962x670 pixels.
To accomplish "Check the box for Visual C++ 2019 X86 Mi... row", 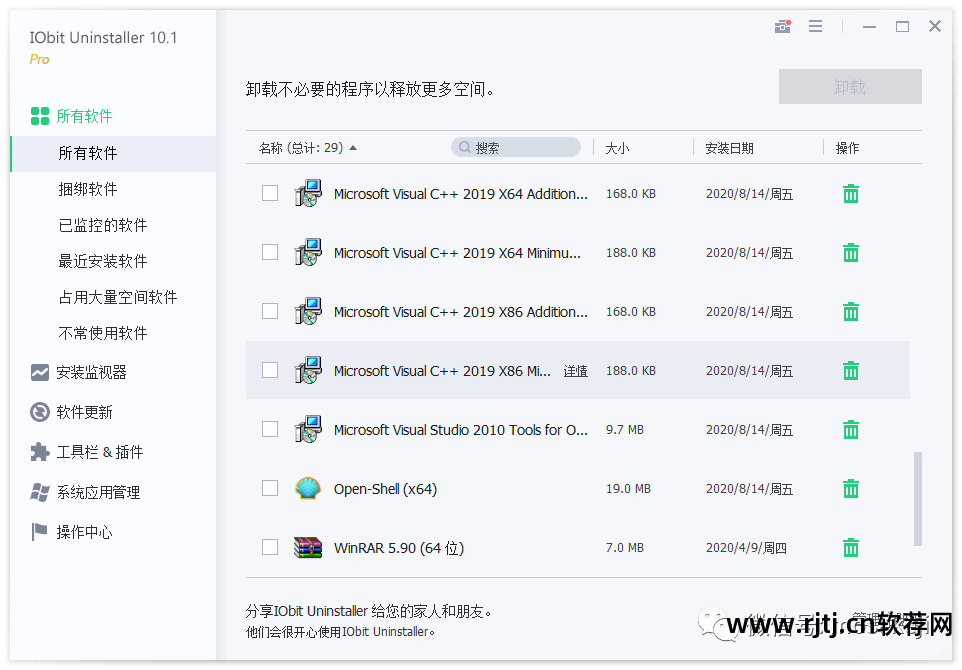I will [270, 370].
